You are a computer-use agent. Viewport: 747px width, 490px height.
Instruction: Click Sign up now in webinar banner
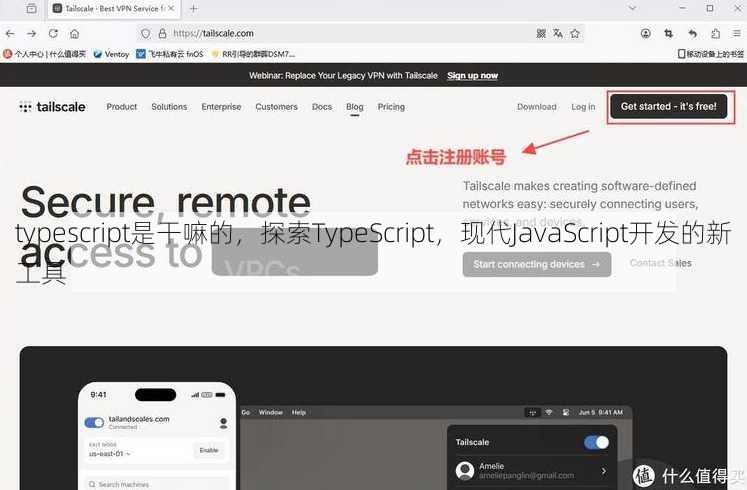pos(472,75)
